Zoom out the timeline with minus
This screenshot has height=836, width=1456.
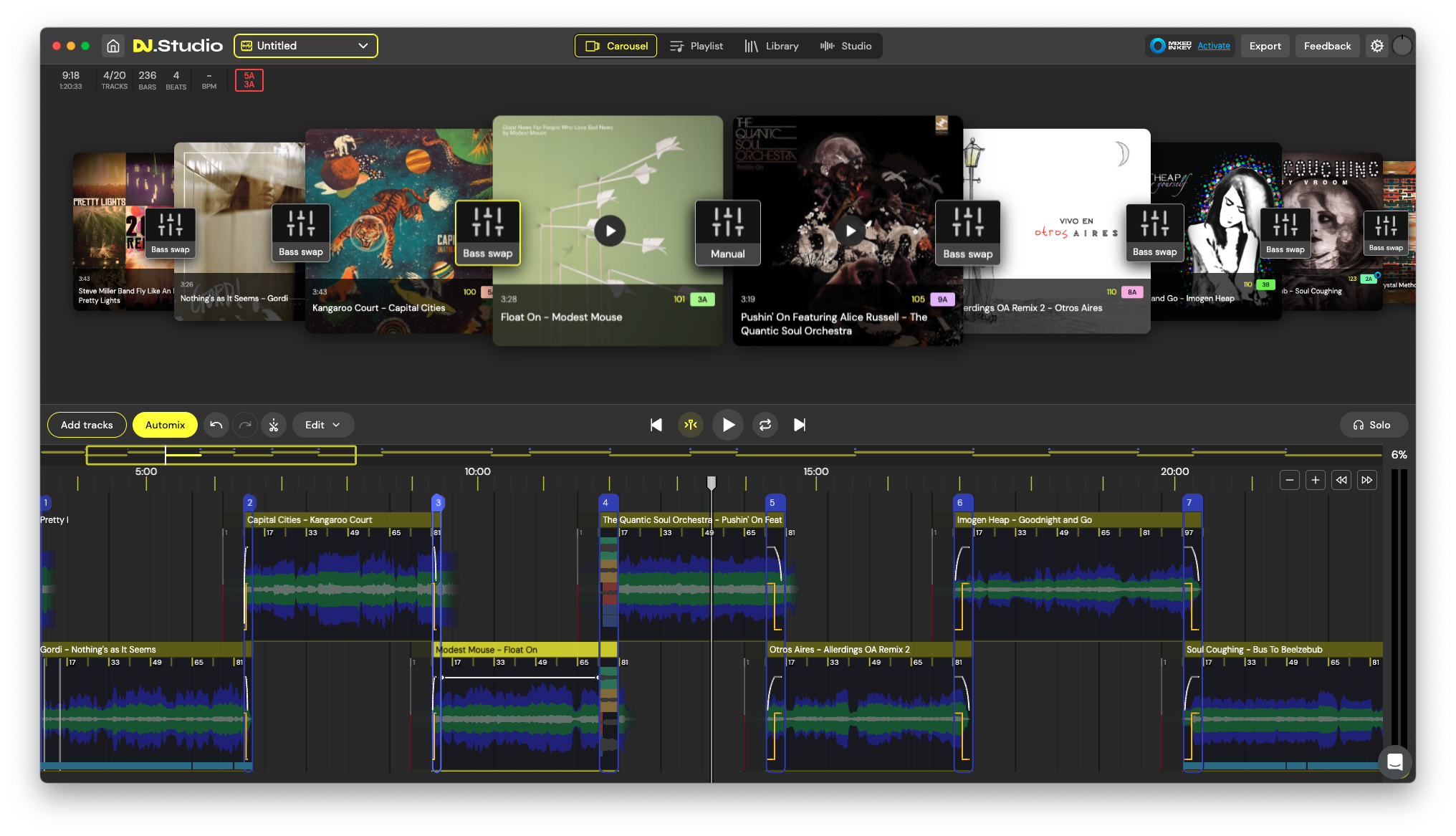pos(1290,480)
